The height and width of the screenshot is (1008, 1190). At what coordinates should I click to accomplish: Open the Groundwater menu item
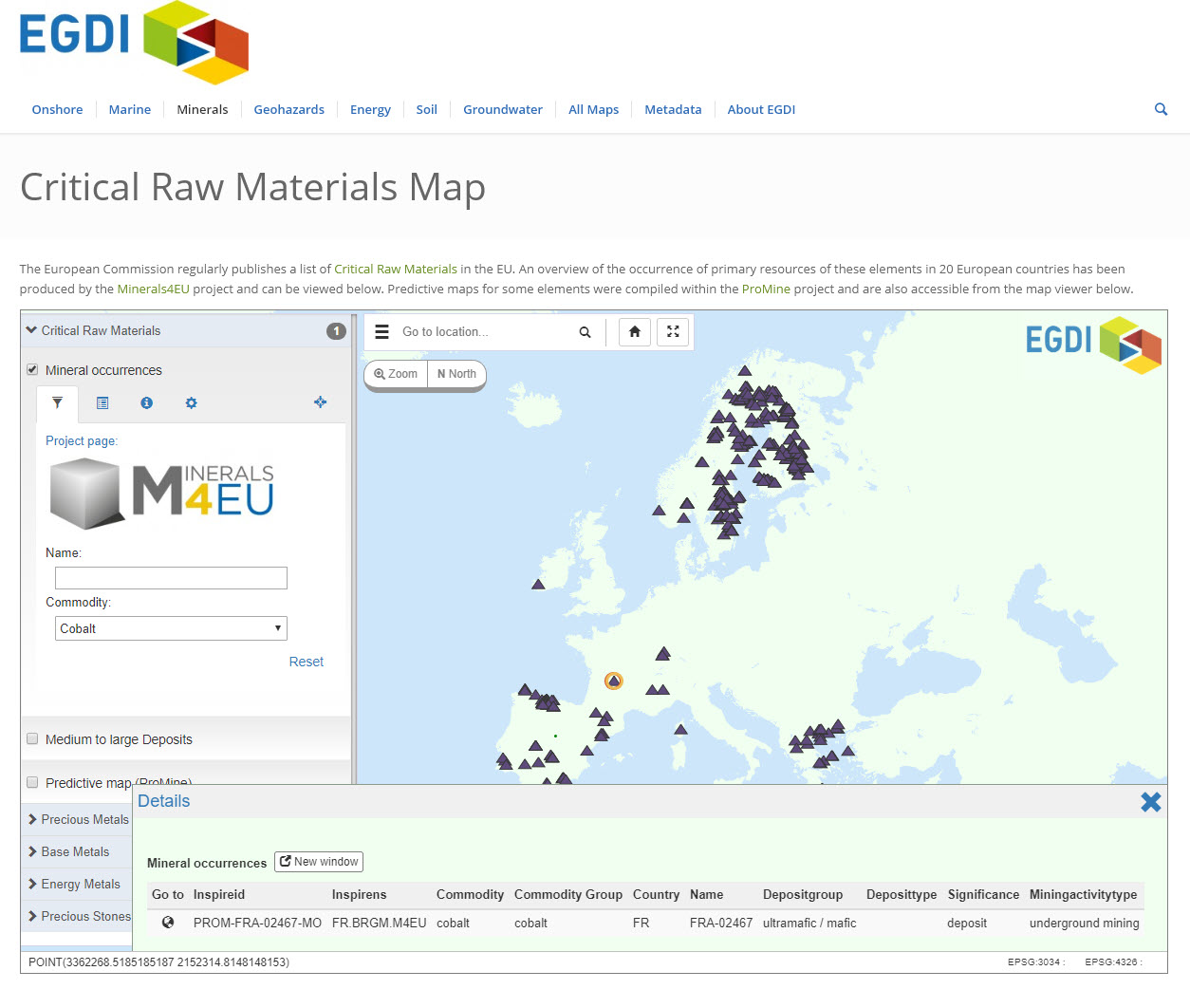(x=503, y=109)
